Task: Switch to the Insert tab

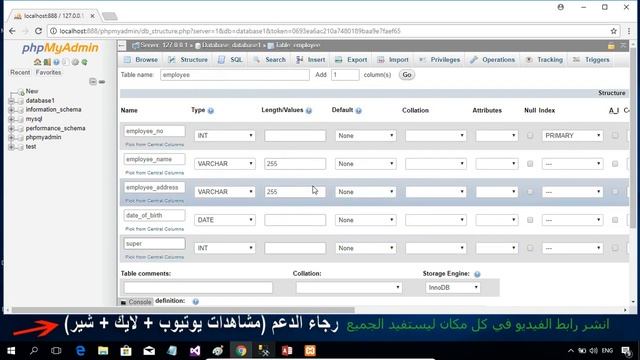Action: tap(311, 60)
